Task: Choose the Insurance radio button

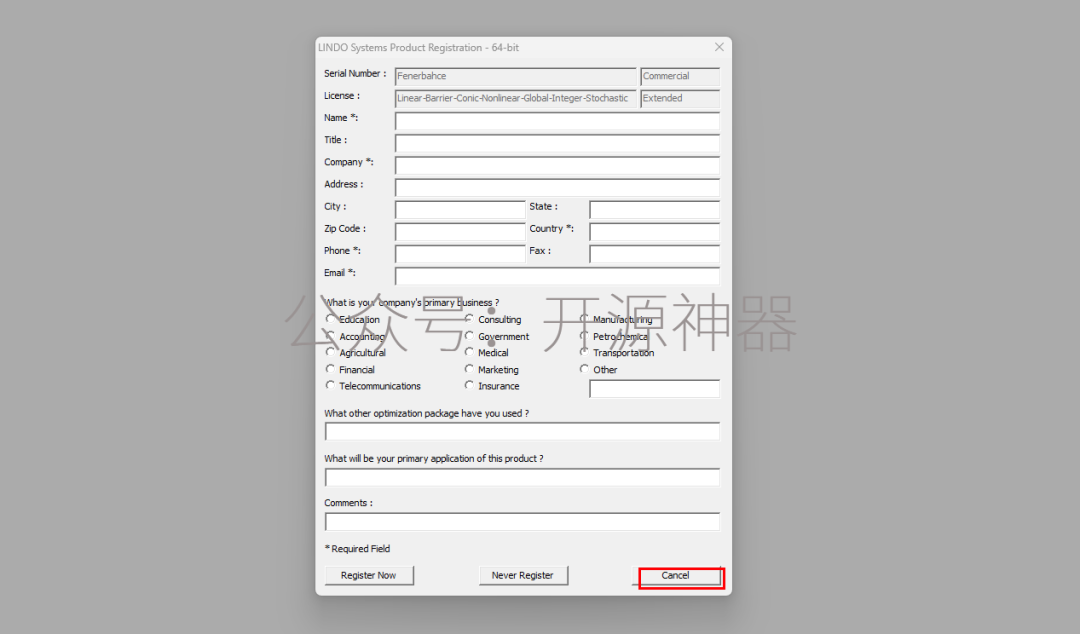Action: click(x=469, y=386)
